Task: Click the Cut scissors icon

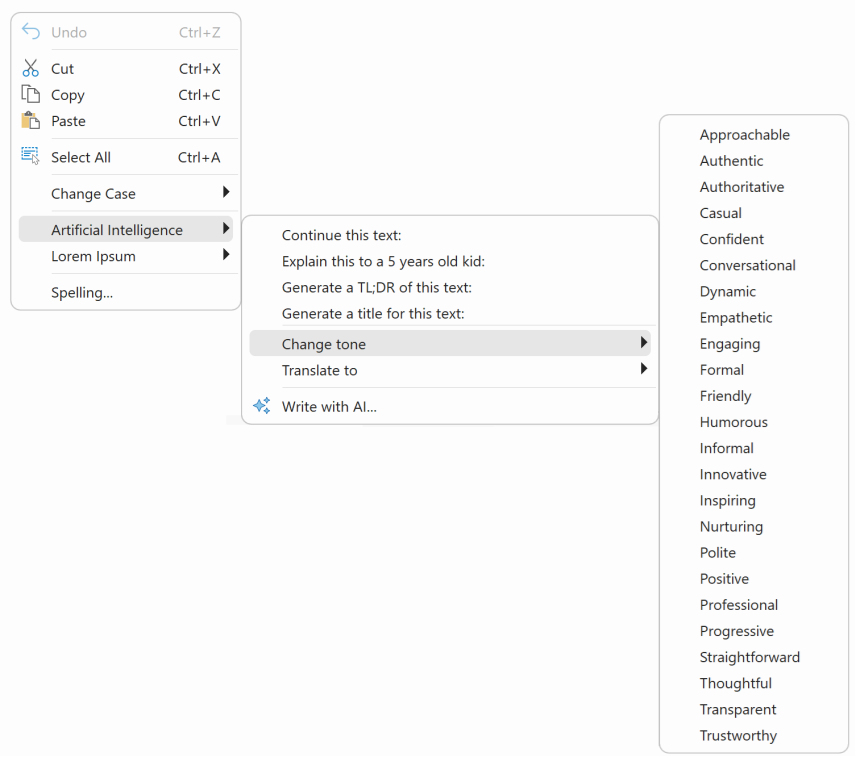Action: pos(31,68)
